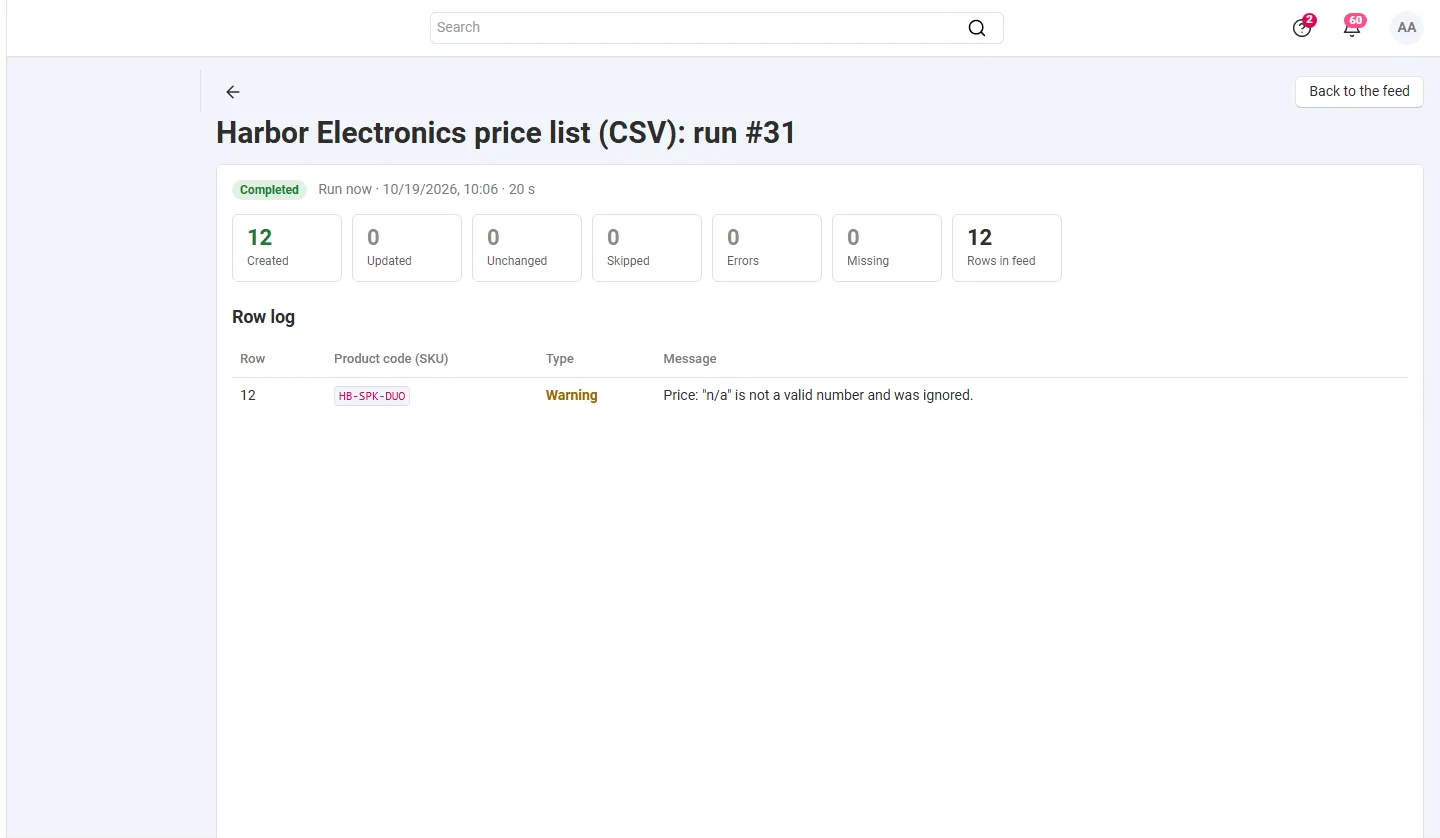
Task: Click the Row column header
Action: click(x=253, y=359)
